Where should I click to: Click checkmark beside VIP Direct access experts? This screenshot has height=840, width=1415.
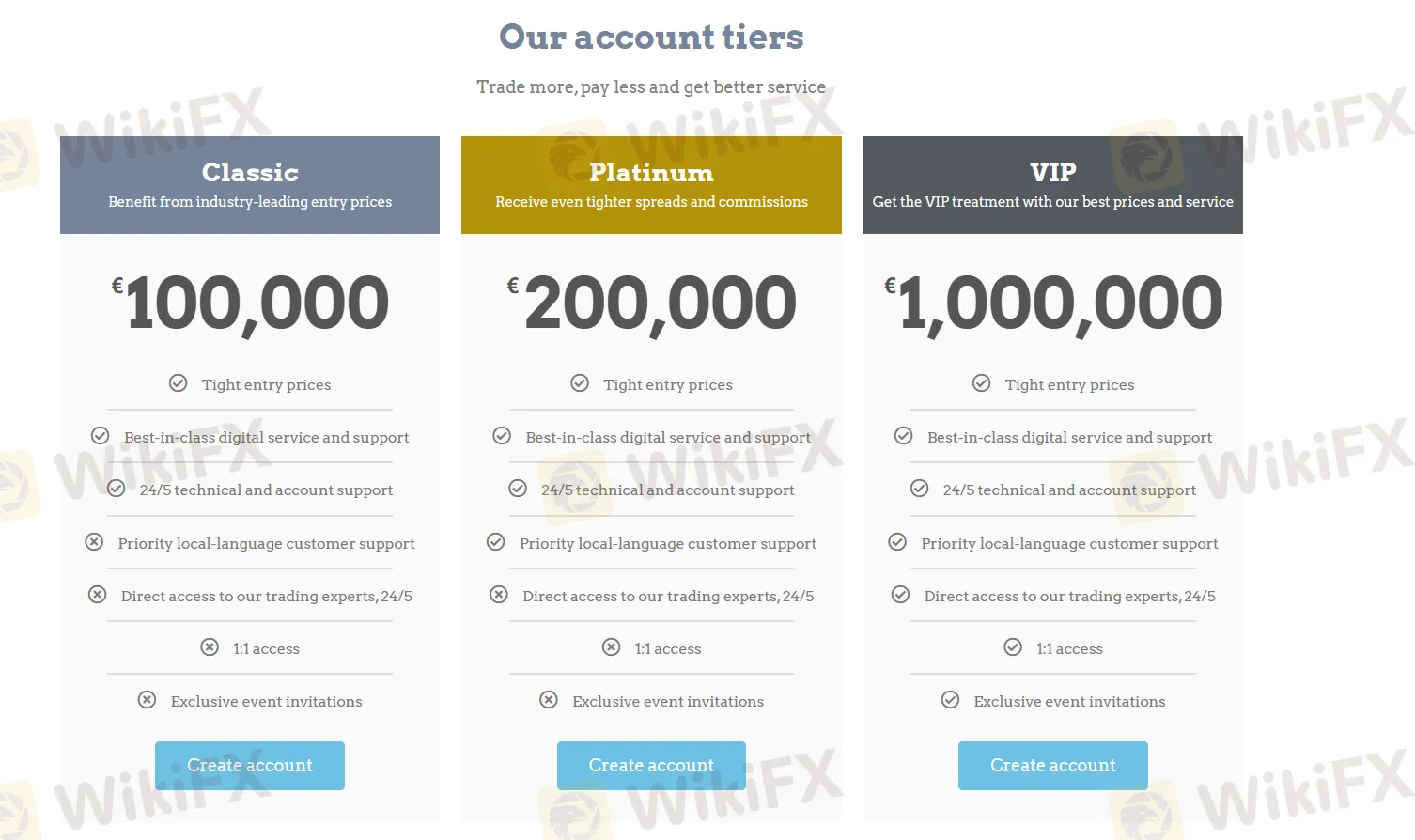(x=900, y=595)
